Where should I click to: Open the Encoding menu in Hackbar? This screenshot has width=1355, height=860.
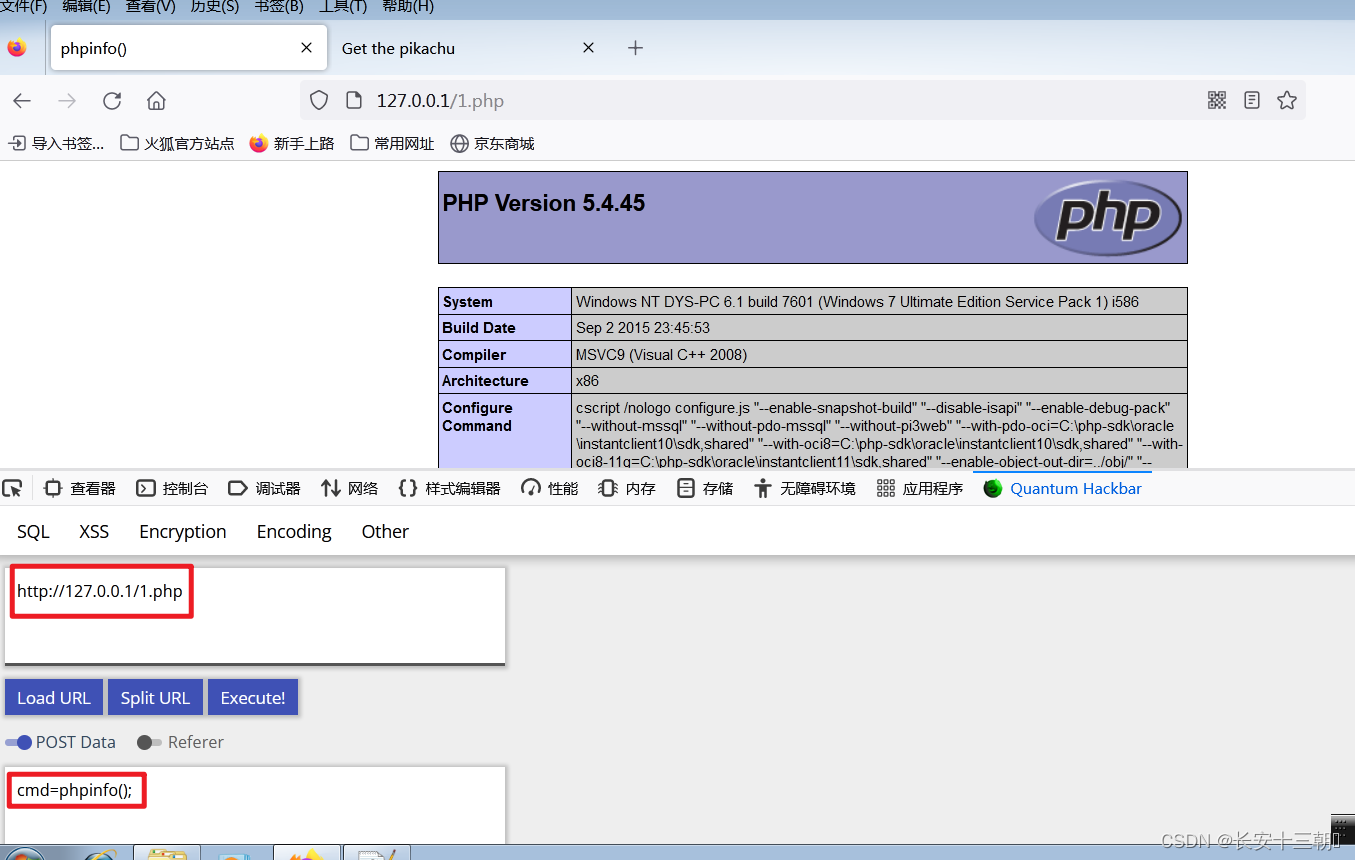click(294, 532)
